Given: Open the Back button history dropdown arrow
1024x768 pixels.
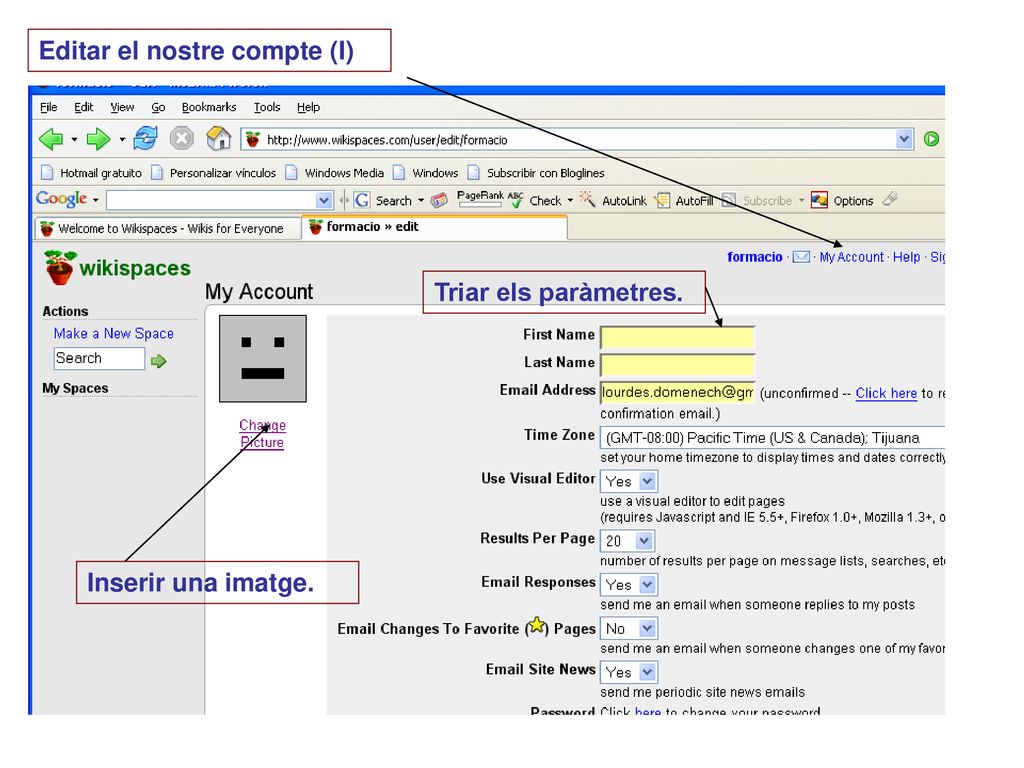Looking at the screenshot, I should click(x=74, y=139).
